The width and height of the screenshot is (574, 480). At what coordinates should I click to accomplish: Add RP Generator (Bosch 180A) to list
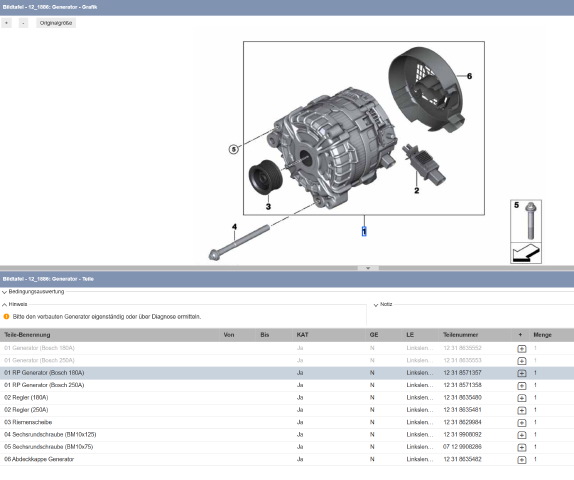coord(522,373)
